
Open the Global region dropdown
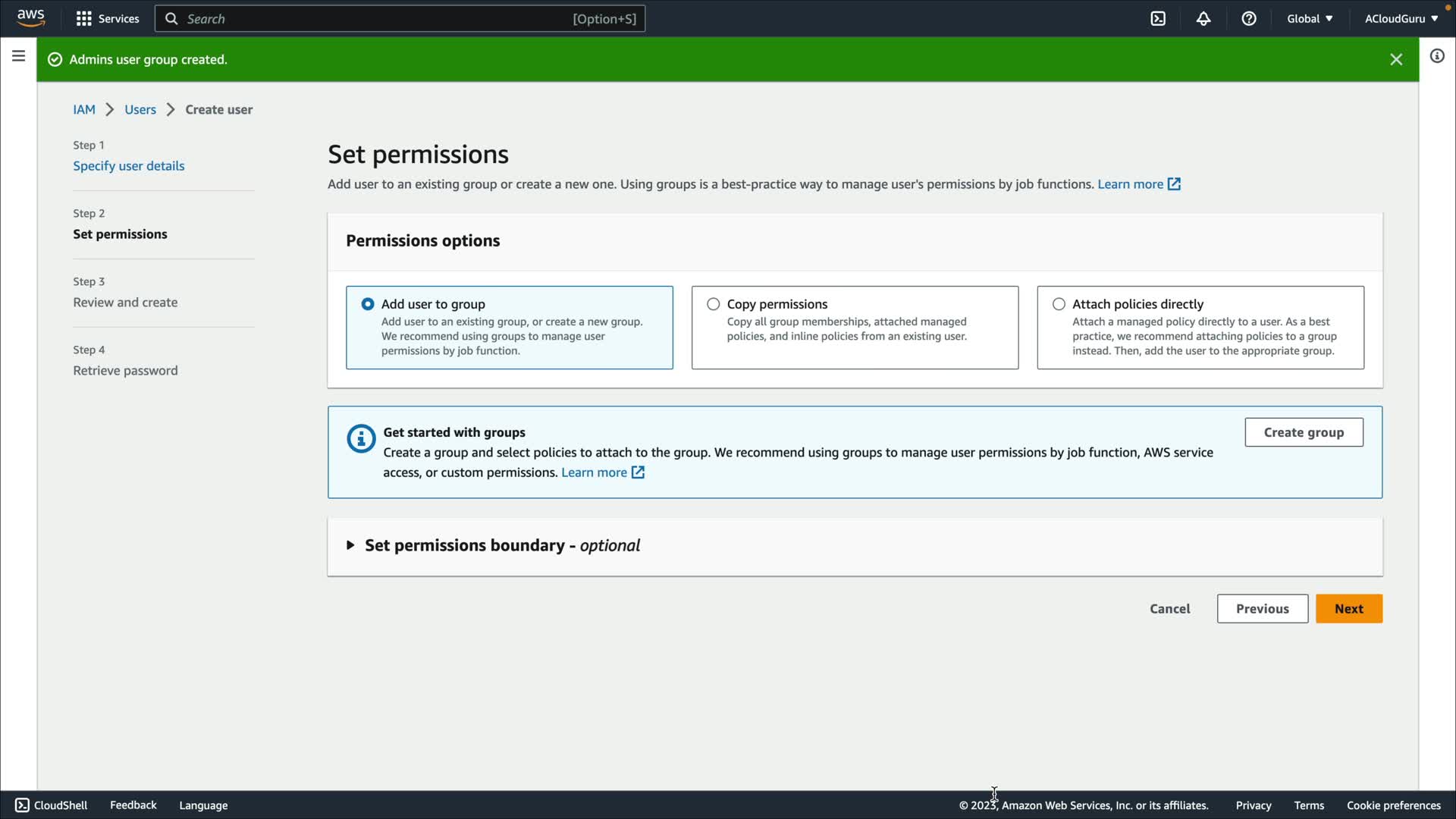coord(1310,18)
